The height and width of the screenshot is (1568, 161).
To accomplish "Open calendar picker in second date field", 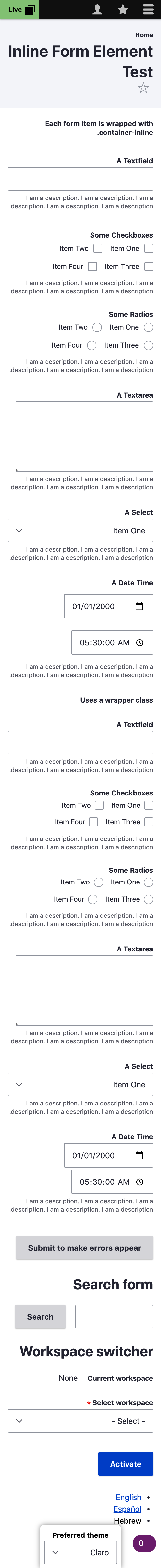I will (139, 1155).
